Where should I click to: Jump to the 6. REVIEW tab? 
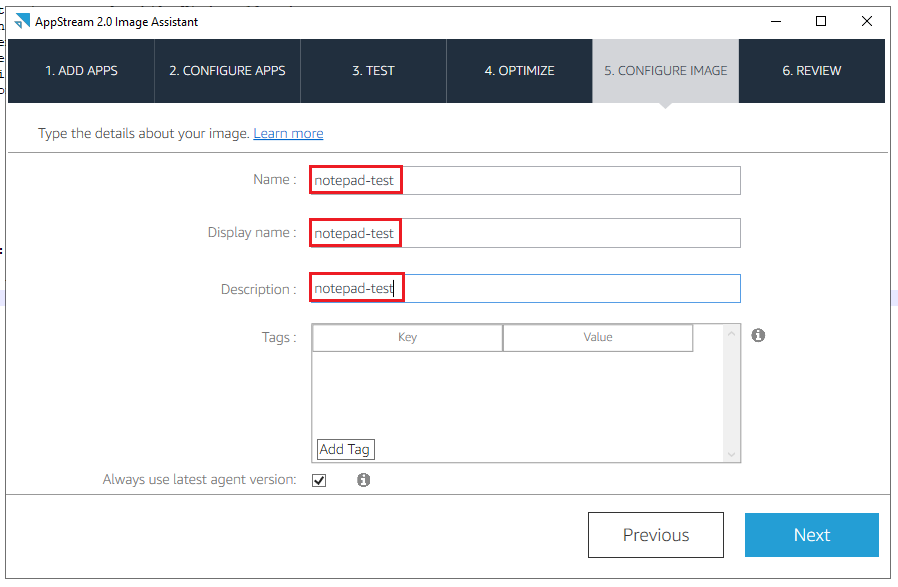pyautogui.click(x=812, y=71)
